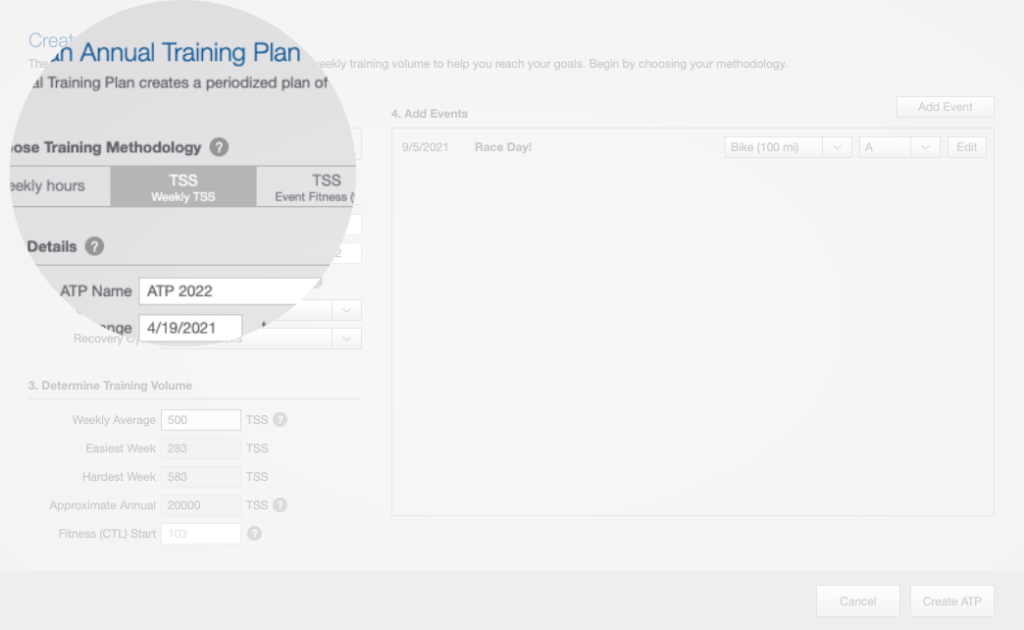Click help icon beside Training Methodology heading
Viewport: 1024px width, 630px height.
tap(219, 147)
